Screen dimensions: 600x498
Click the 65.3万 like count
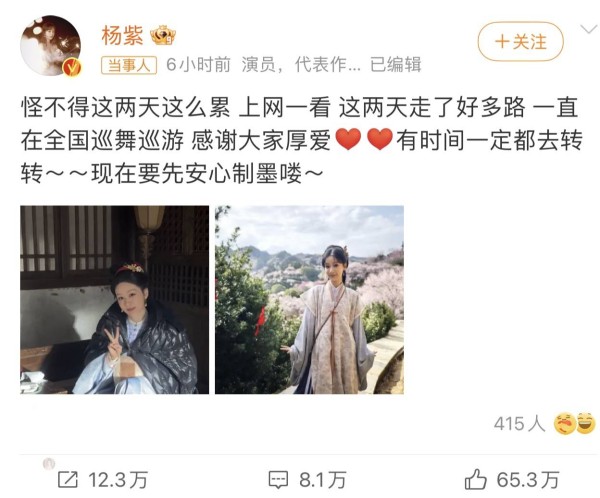(x=527, y=480)
